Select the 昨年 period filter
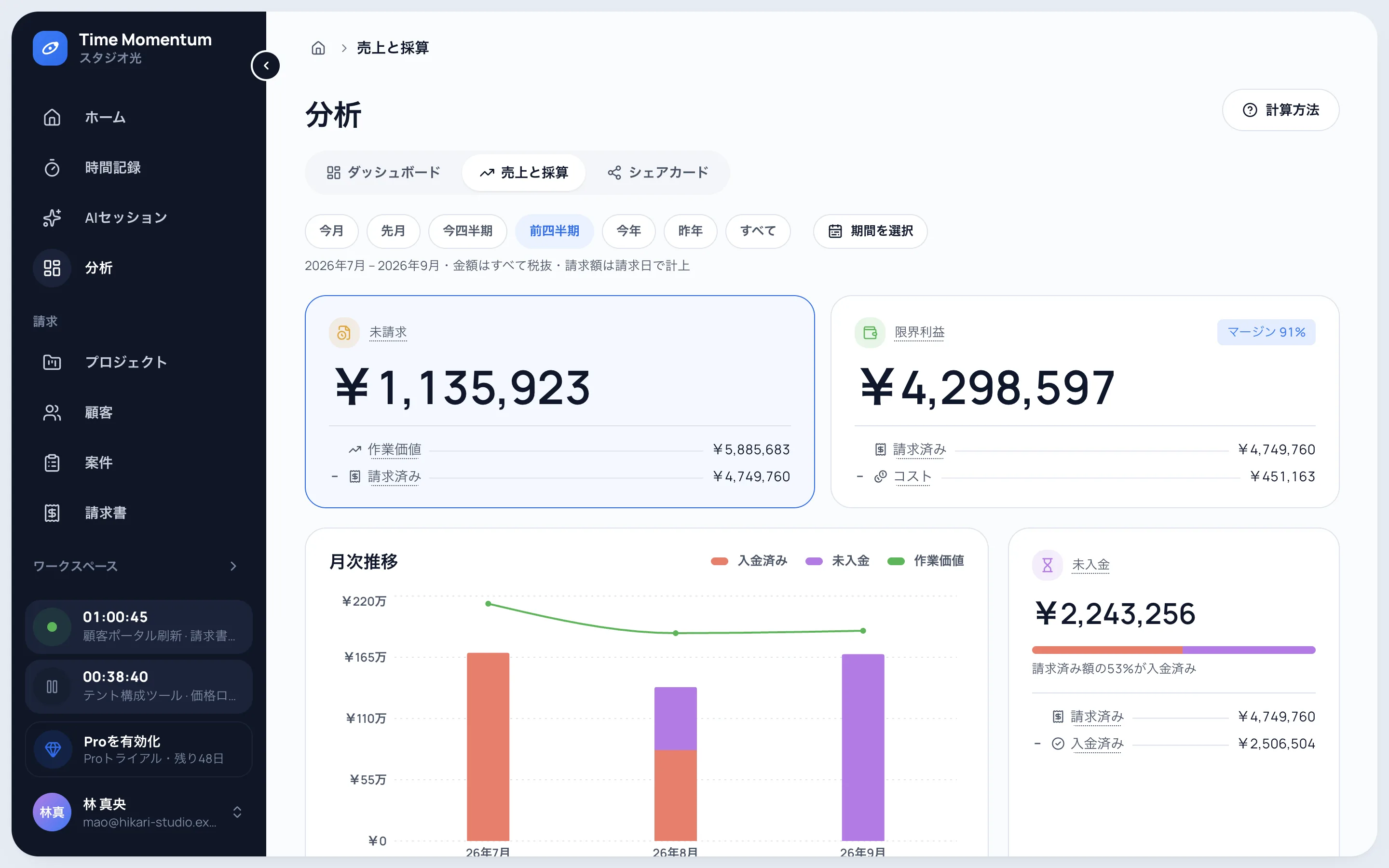This screenshot has width=1389, height=868. coord(691,231)
